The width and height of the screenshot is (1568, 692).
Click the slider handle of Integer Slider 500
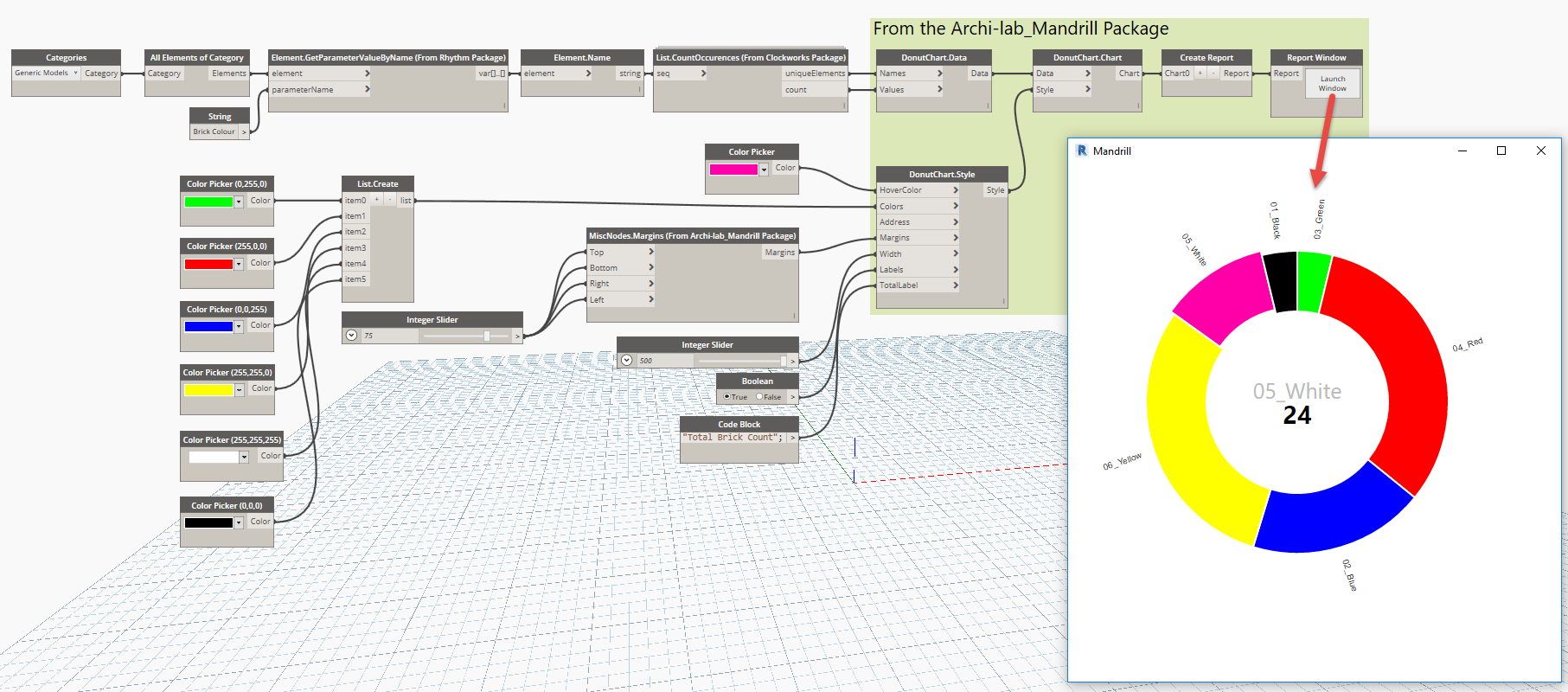[x=784, y=361]
